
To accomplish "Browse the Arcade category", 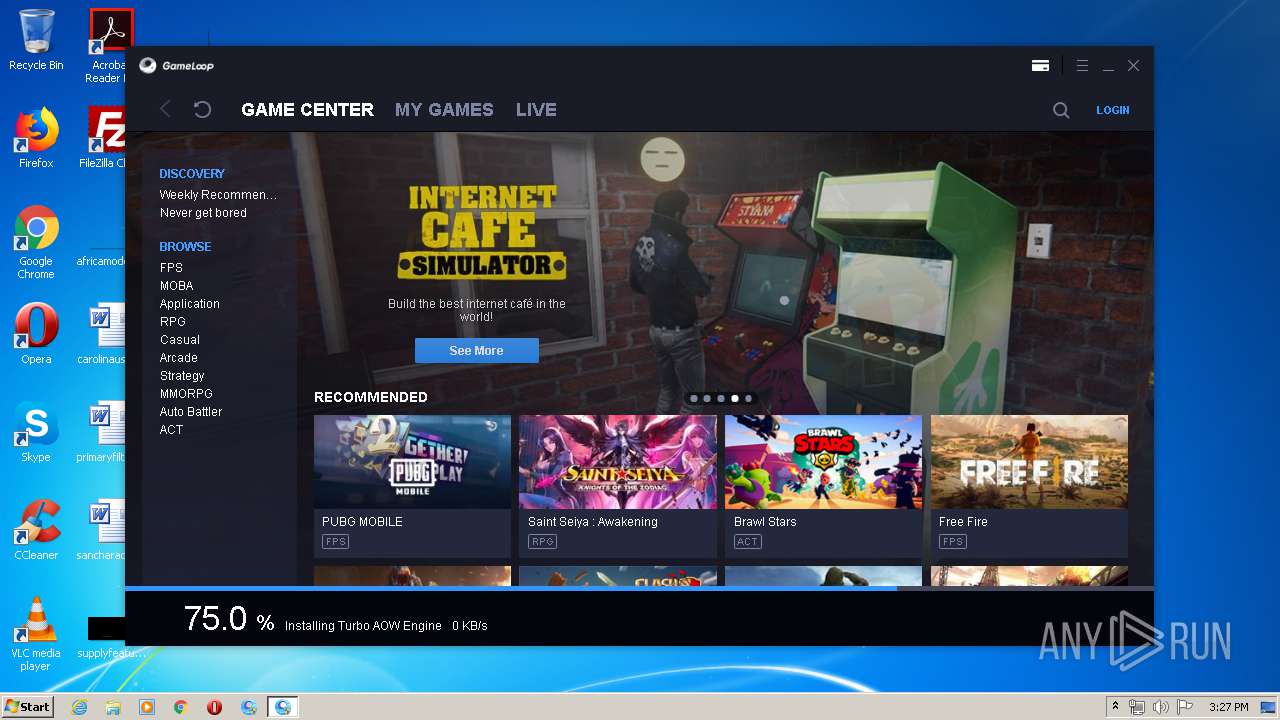I will pyautogui.click(x=178, y=358).
